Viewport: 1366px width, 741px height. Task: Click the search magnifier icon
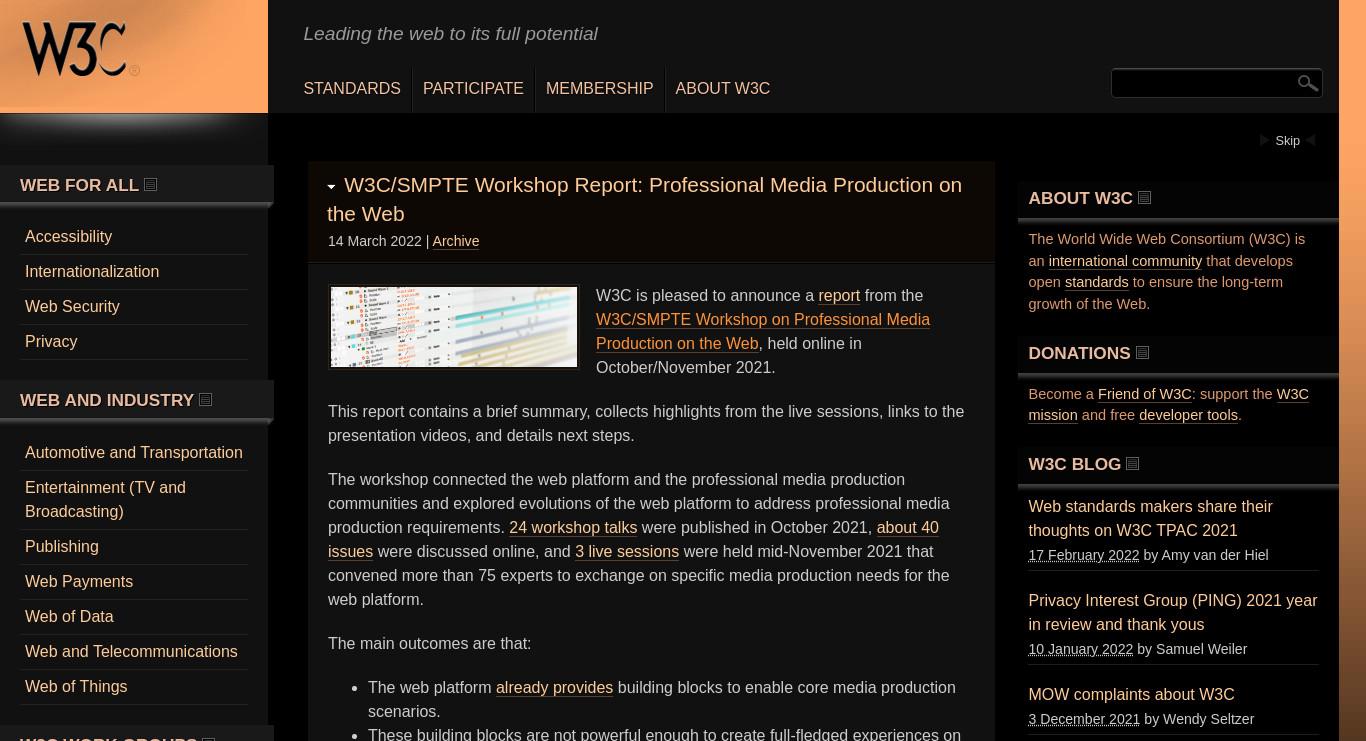[1307, 83]
